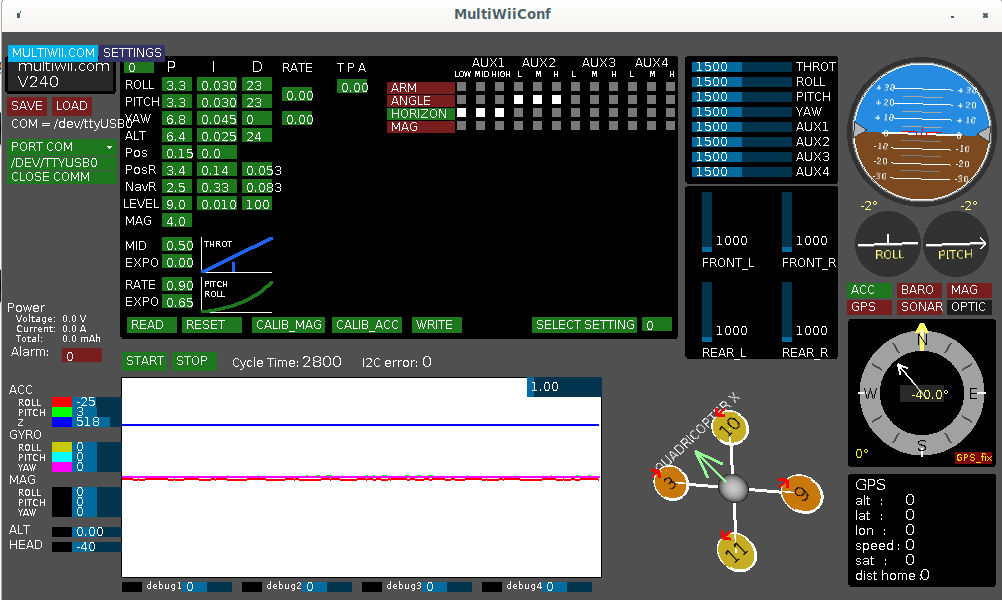Select /DEV/TTYUSB0 port entry
The height and width of the screenshot is (600, 1002).
[x=62, y=162]
